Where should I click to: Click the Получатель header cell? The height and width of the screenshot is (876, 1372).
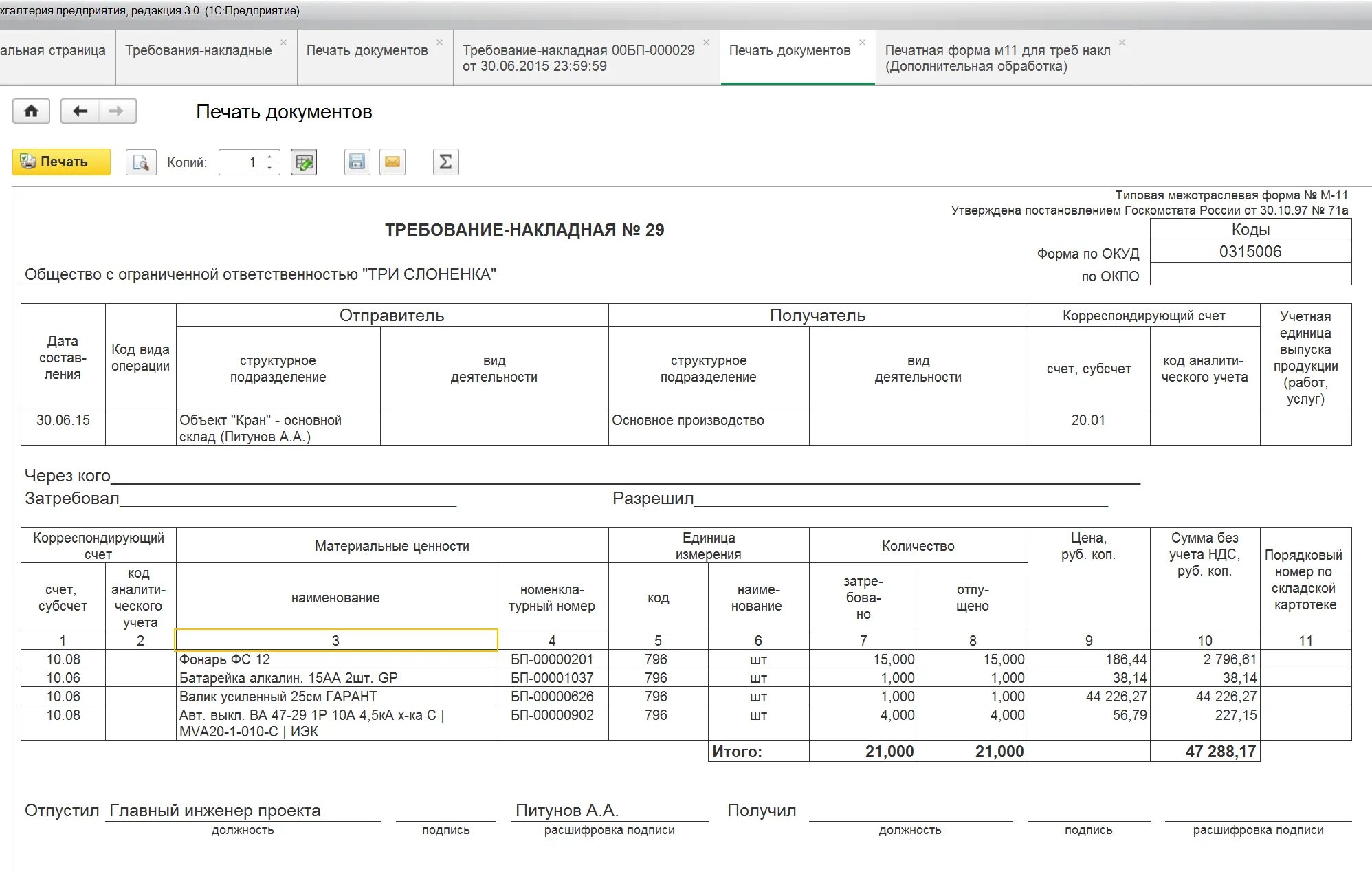(x=818, y=315)
